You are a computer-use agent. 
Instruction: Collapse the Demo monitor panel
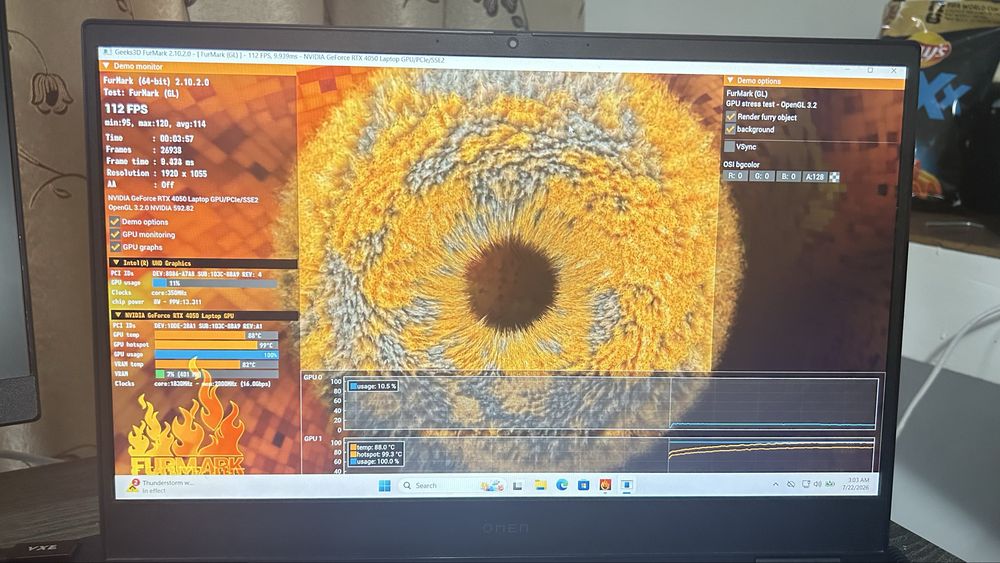click(x=106, y=66)
